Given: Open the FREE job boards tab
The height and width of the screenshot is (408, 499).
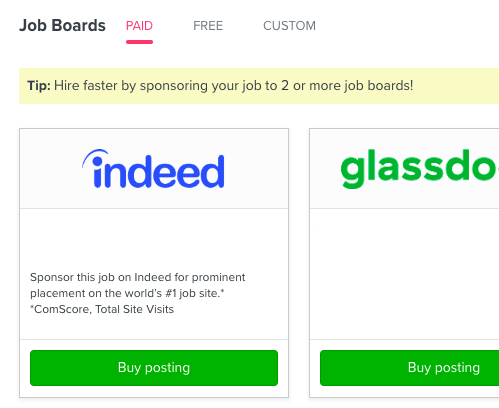Looking at the screenshot, I should pos(208,26).
